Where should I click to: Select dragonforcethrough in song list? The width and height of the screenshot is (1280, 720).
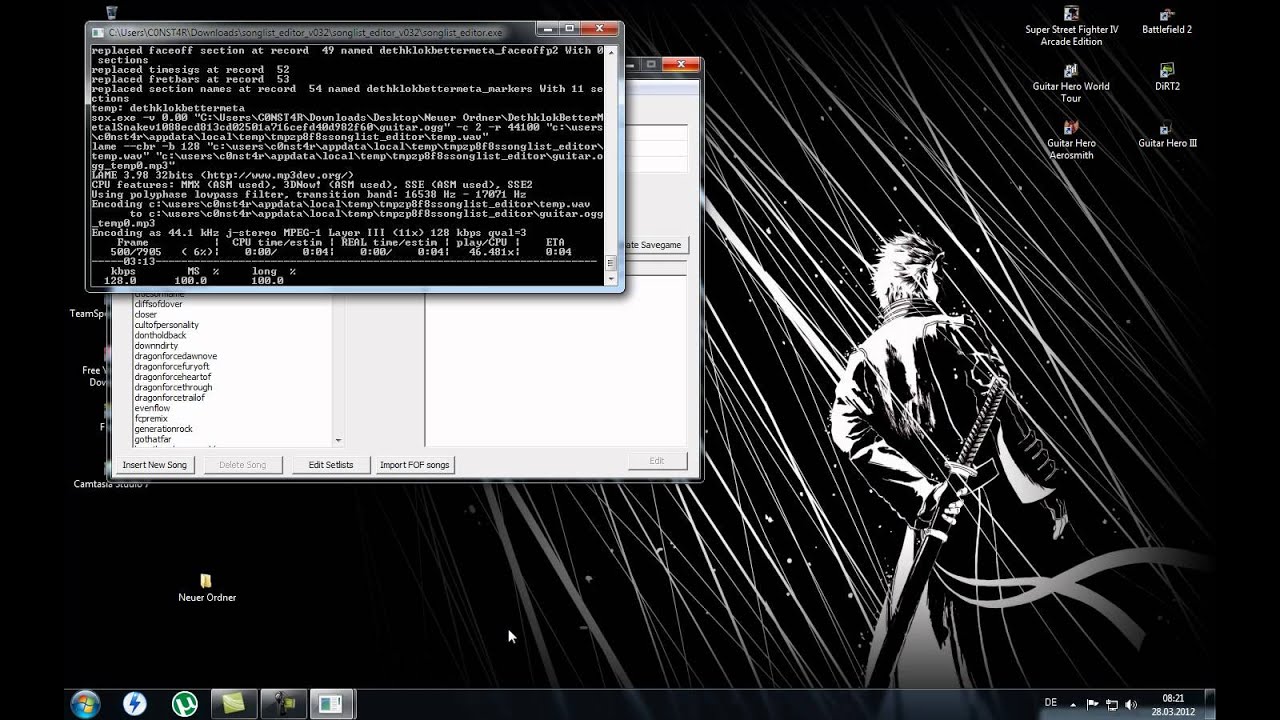point(174,387)
